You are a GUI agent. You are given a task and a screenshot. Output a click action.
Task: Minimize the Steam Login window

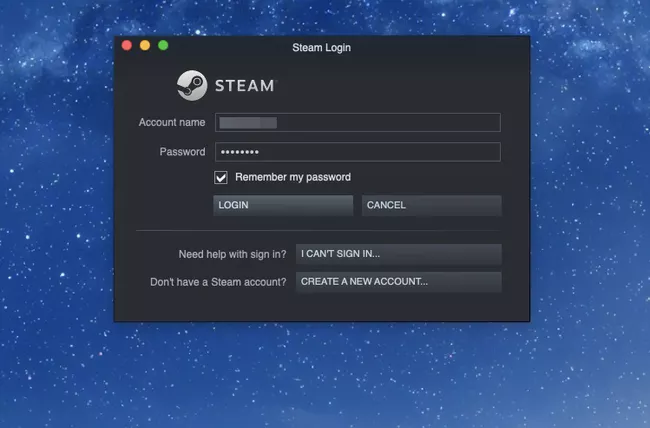click(x=145, y=45)
